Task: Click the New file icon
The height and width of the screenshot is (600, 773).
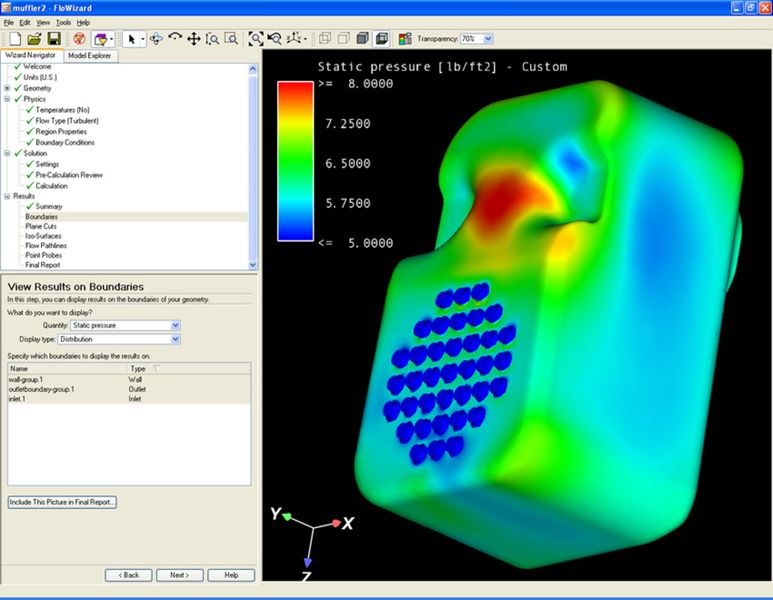Action: point(15,39)
